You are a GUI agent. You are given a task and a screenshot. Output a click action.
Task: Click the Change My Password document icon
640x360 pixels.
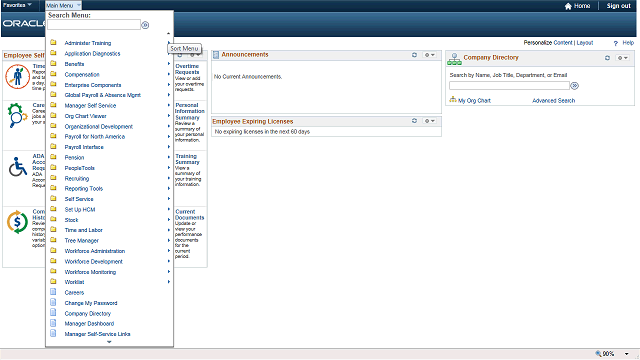pyautogui.click(x=53, y=302)
